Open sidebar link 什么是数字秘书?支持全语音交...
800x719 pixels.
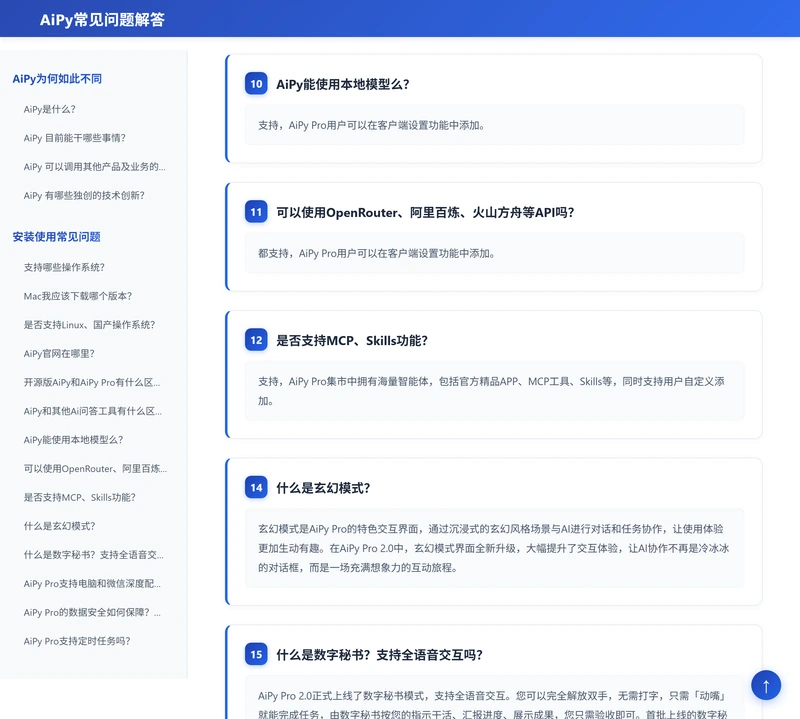click(x=94, y=555)
